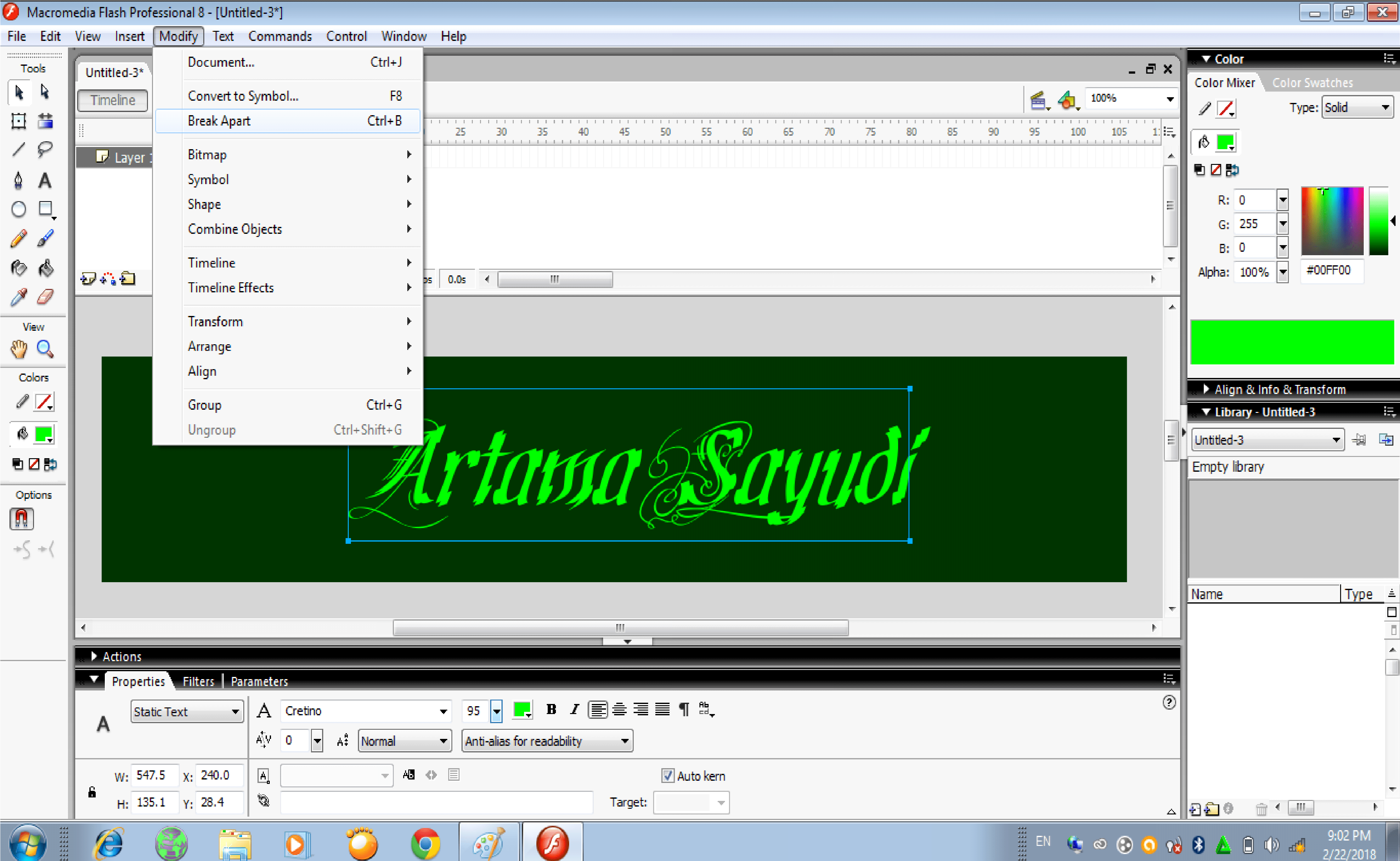The height and width of the screenshot is (861, 1400).
Task: Toggle Snap to Objects magnet option
Action: (22, 519)
